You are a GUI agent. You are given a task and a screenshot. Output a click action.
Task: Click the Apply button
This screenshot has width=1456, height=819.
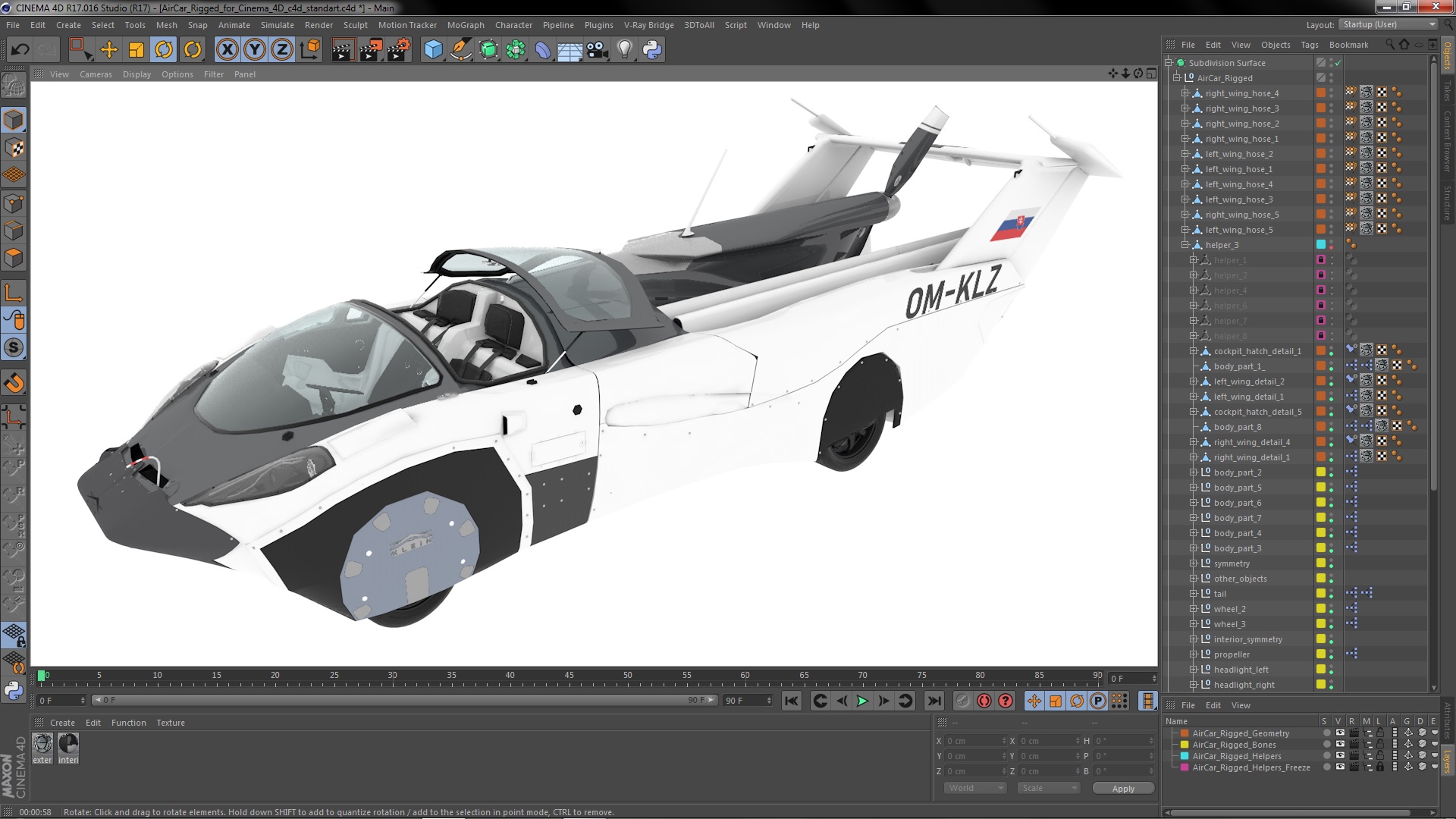1123,789
